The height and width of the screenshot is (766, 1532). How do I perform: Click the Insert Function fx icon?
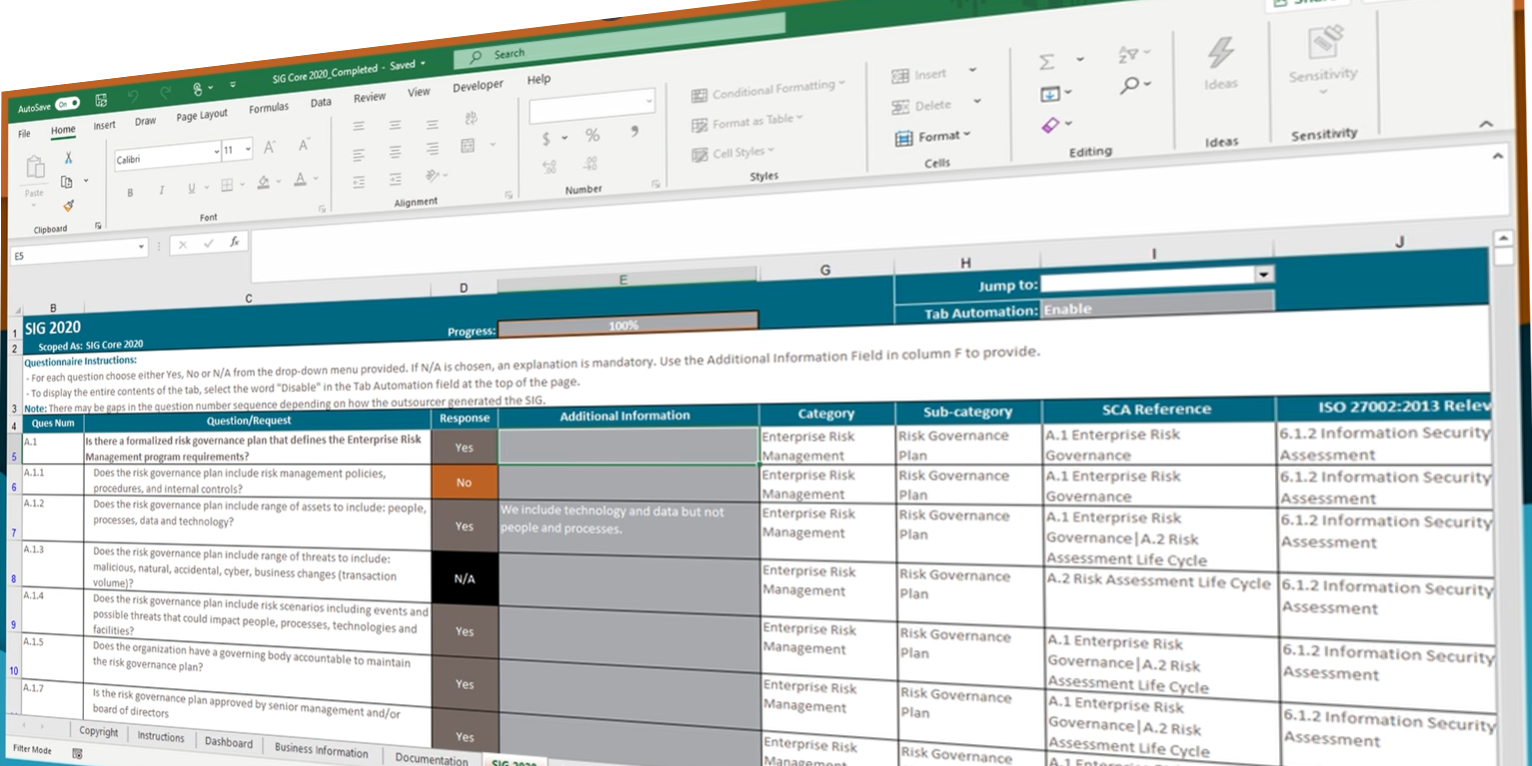[x=234, y=242]
